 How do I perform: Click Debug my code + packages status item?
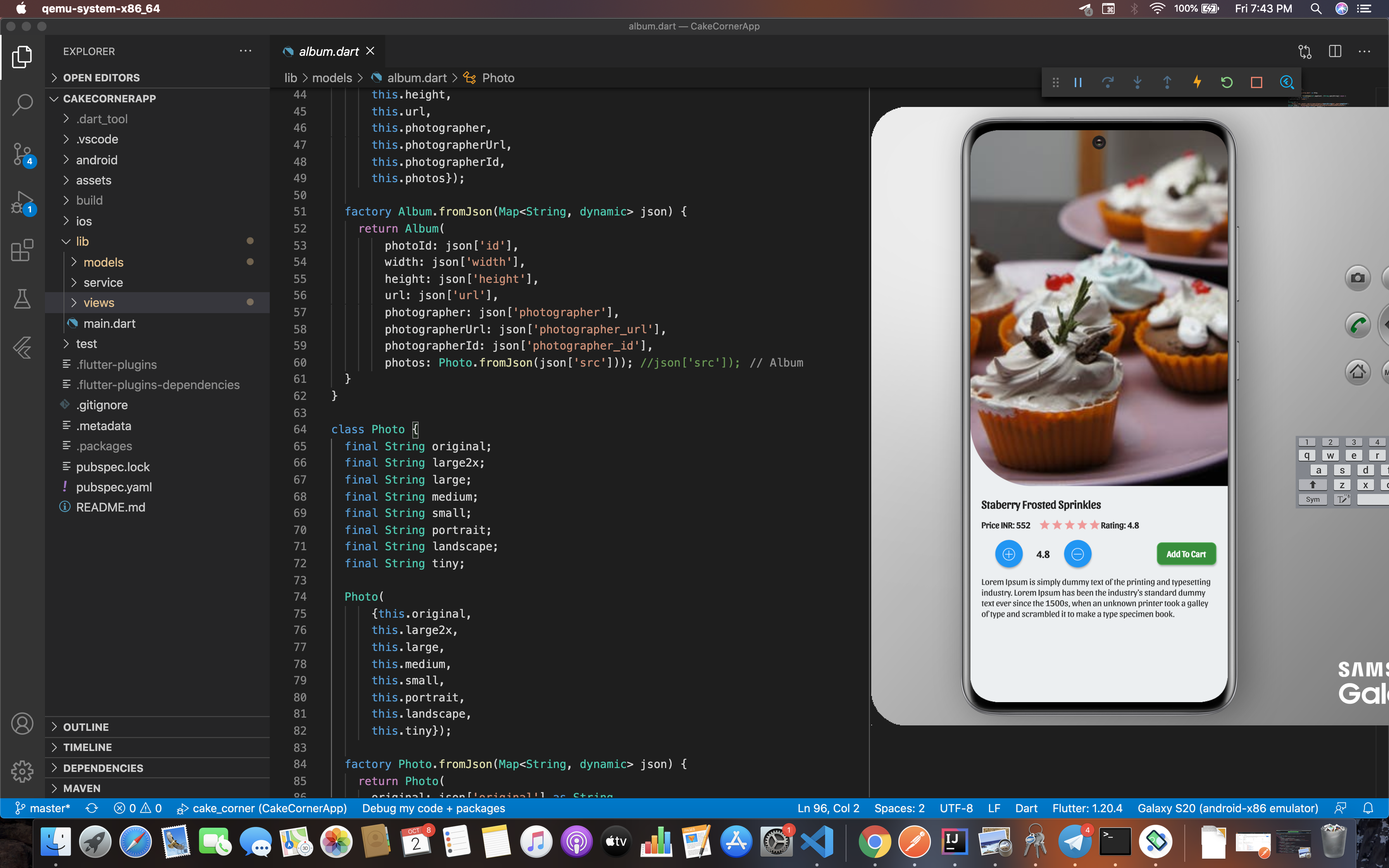(x=433, y=808)
